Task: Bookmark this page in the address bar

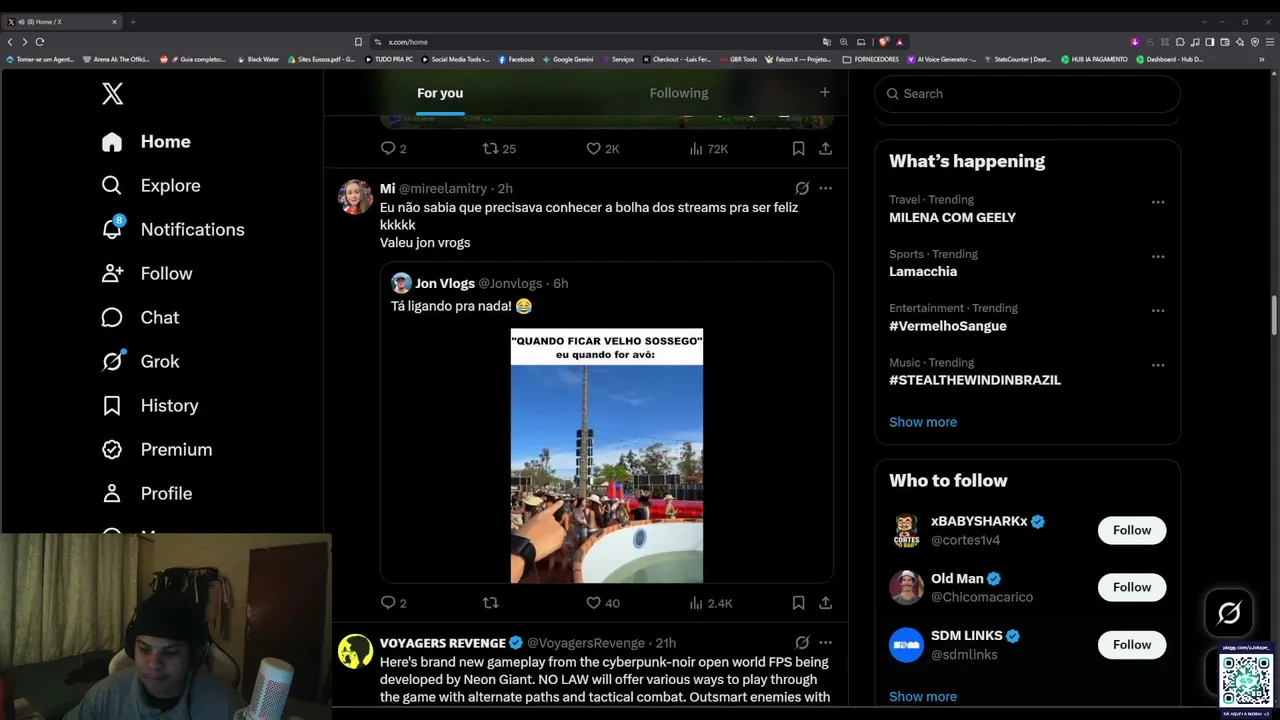Action: [x=358, y=42]
